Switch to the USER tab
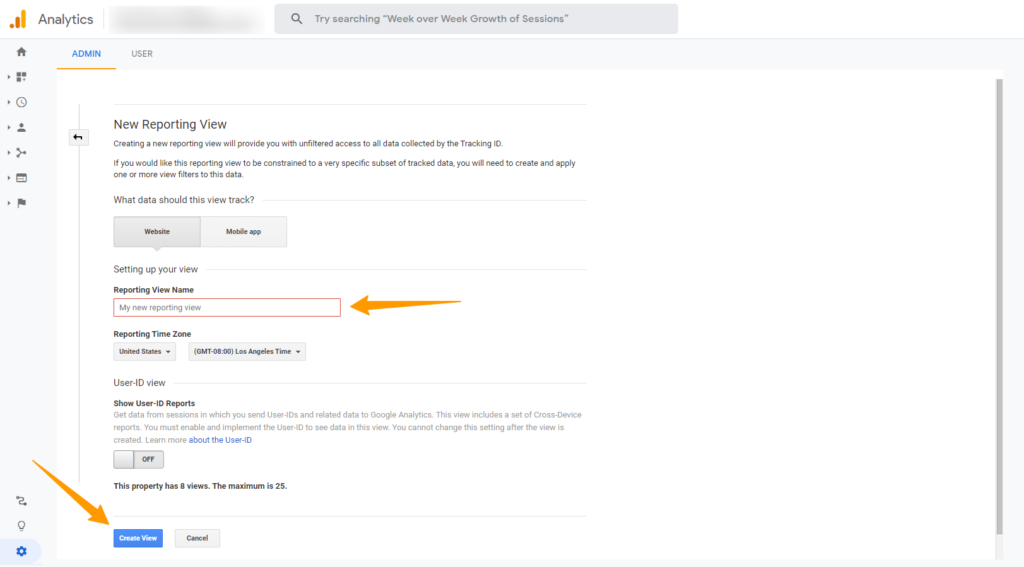Image resolution: width=1024 pixels, height=567 pixels. coord(142,54)
